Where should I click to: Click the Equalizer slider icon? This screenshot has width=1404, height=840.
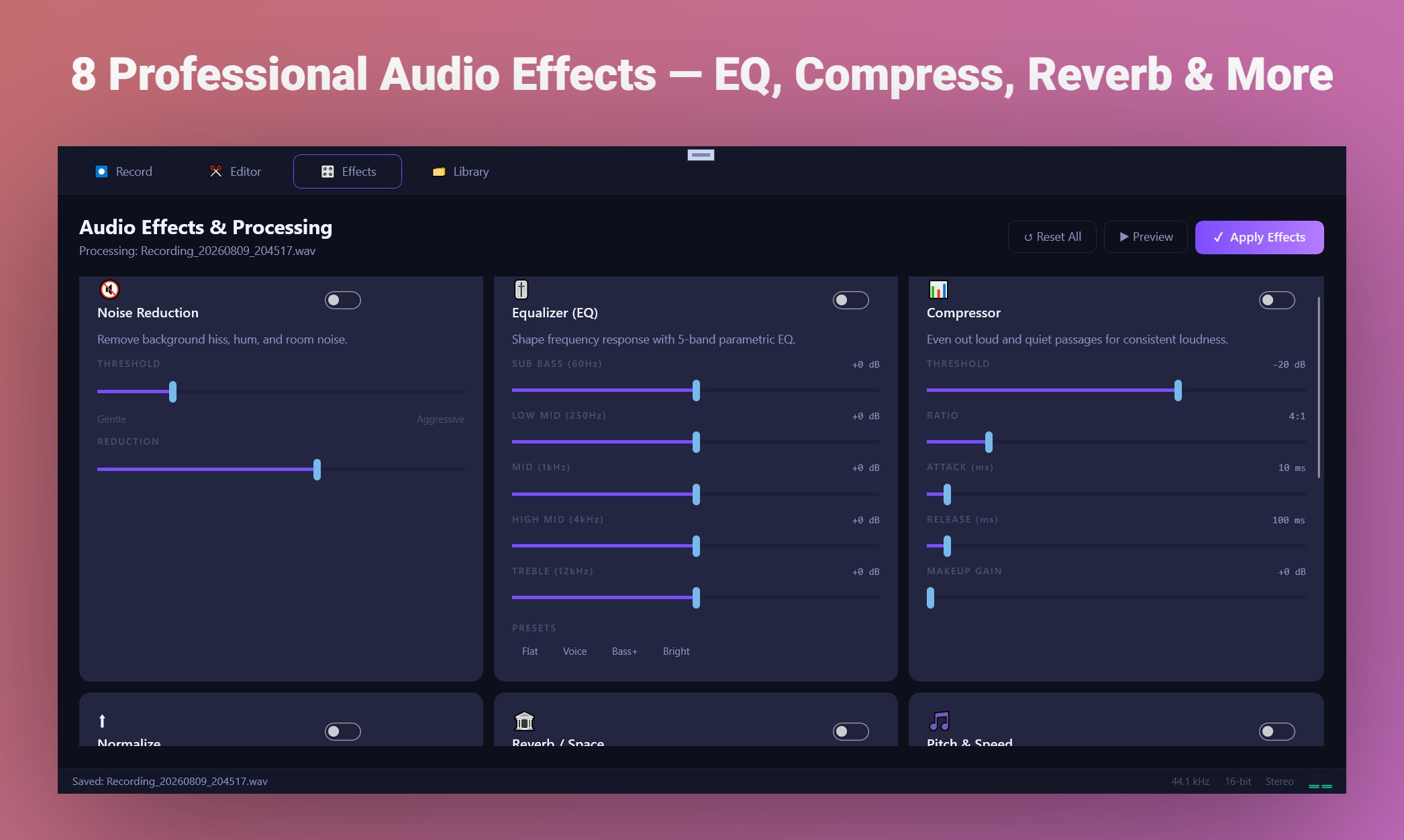(x=521, y=289)
